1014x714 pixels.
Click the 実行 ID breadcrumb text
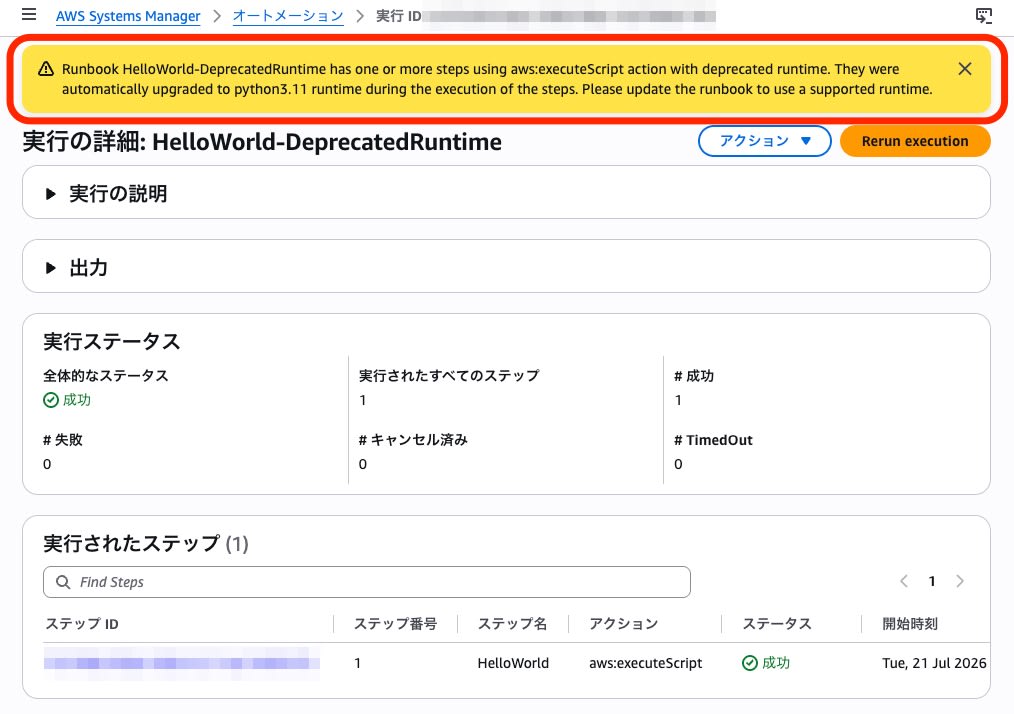(398, 16)
